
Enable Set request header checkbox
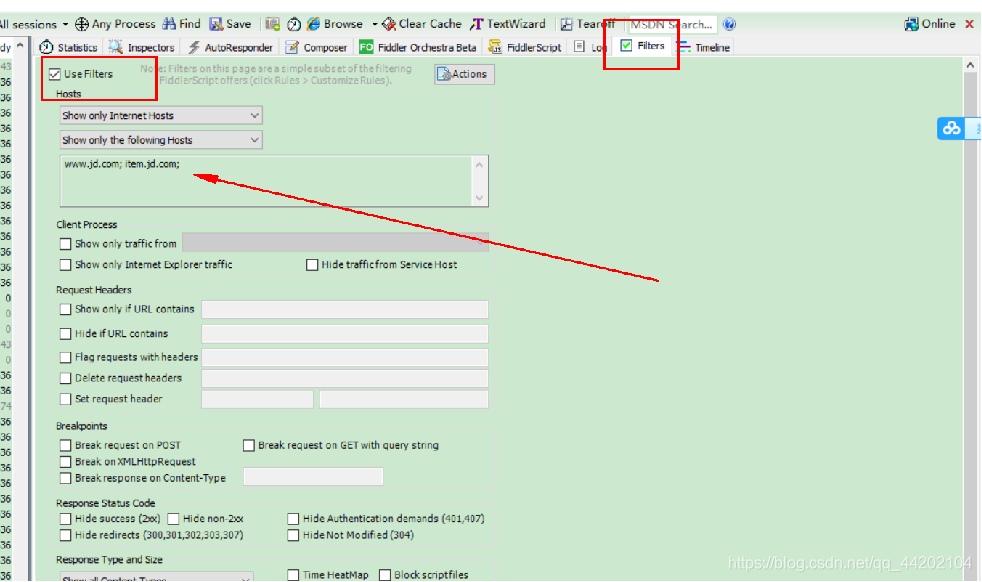tap(65, 399)
